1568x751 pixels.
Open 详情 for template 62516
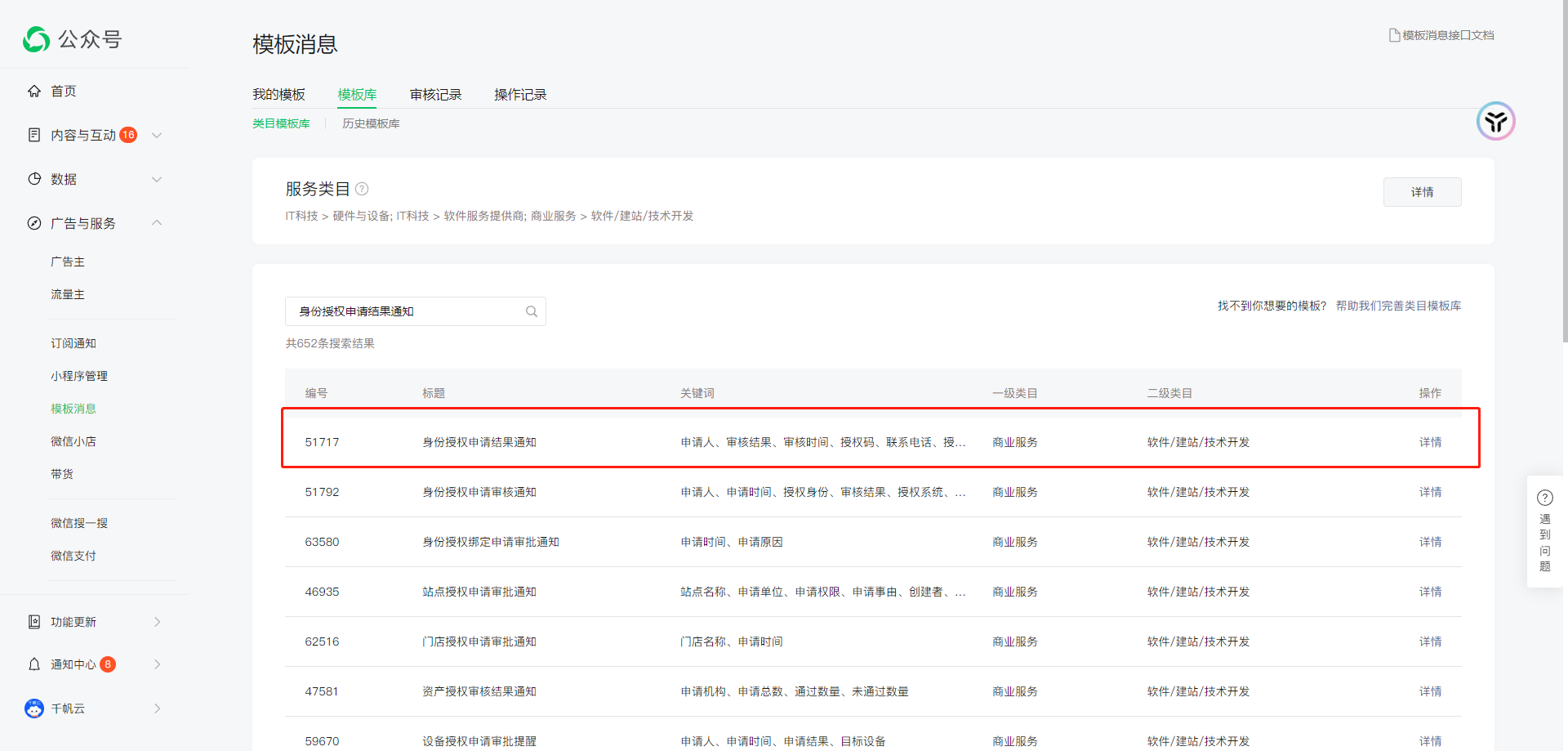1430,641
